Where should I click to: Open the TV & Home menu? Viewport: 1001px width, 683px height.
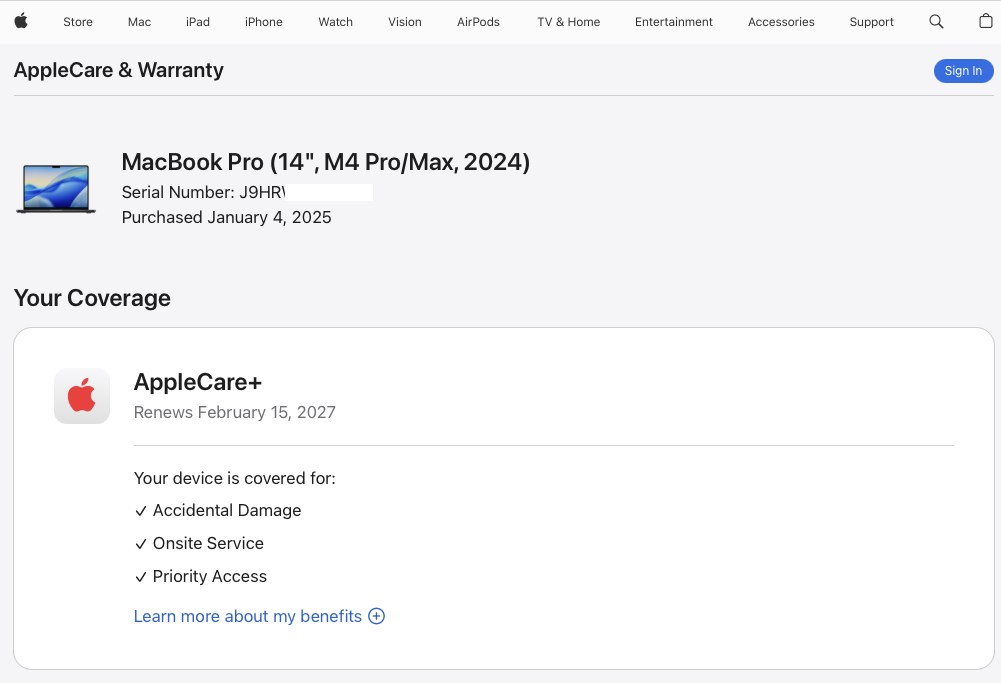568,22
